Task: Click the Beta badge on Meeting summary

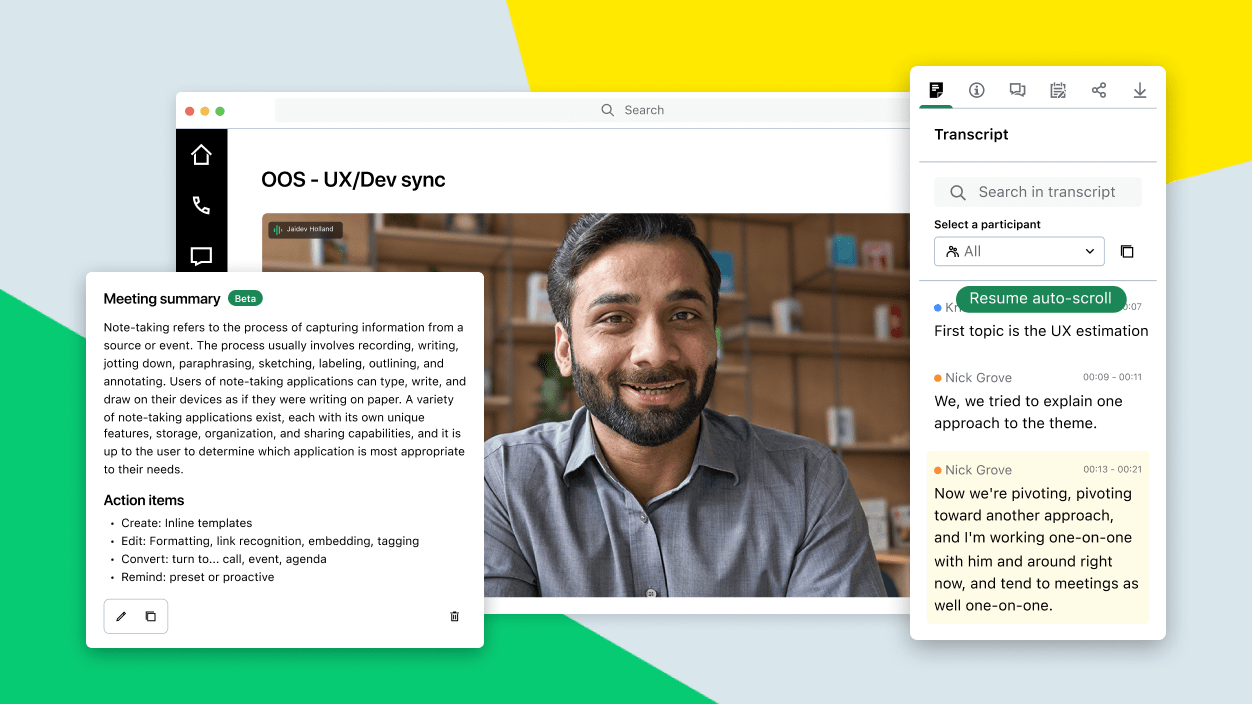Action: (245, 298)
